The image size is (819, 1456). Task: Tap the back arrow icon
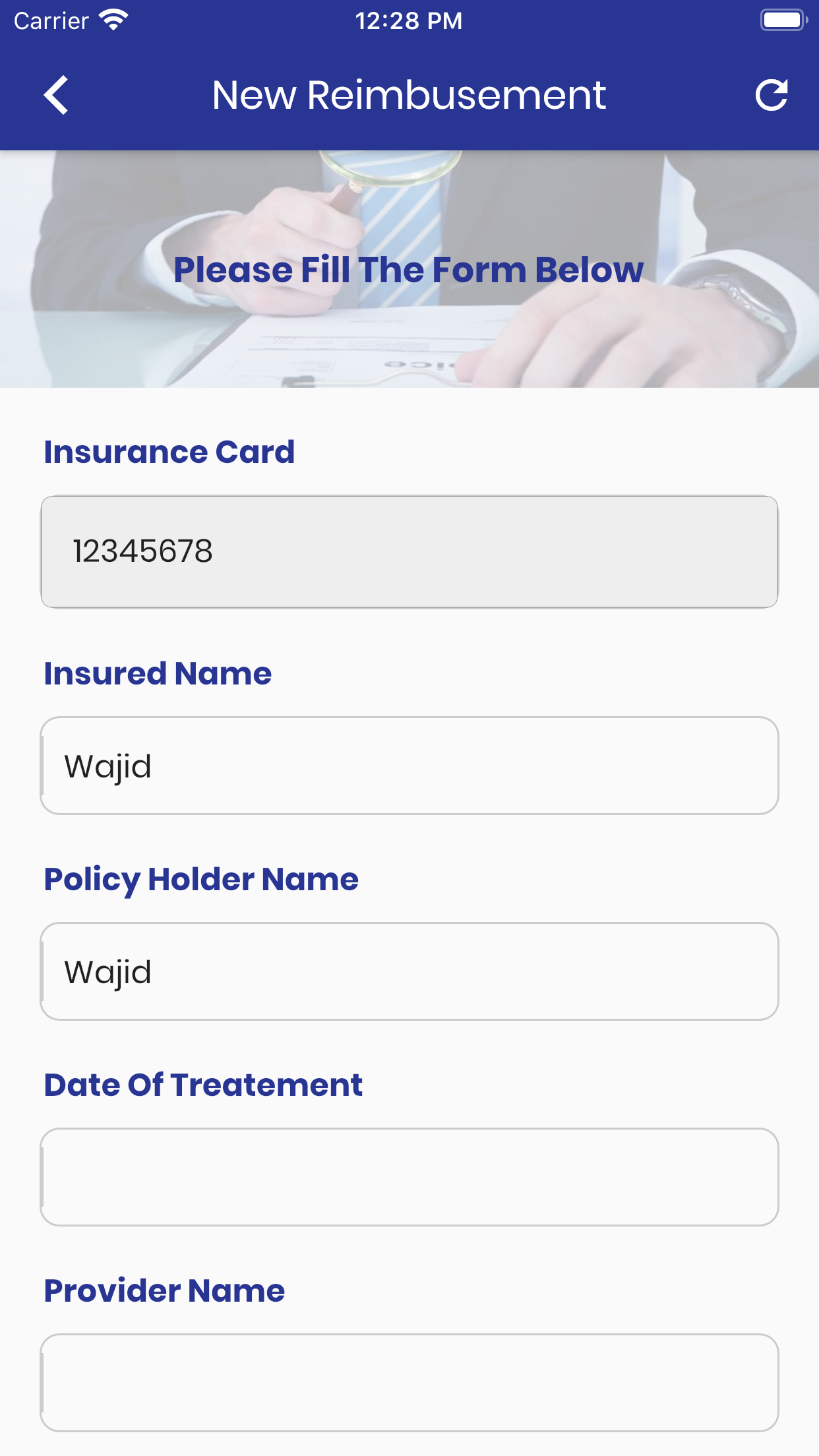click(57, 95)
